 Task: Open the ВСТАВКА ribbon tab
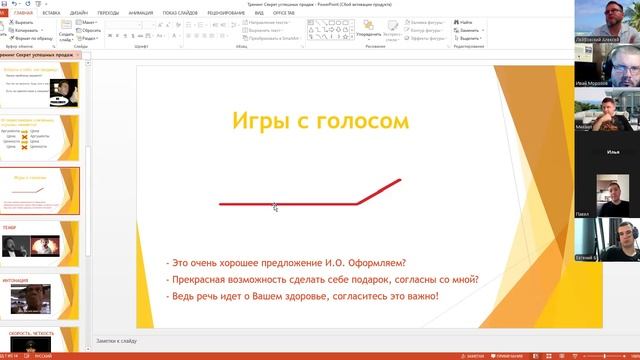51,13
